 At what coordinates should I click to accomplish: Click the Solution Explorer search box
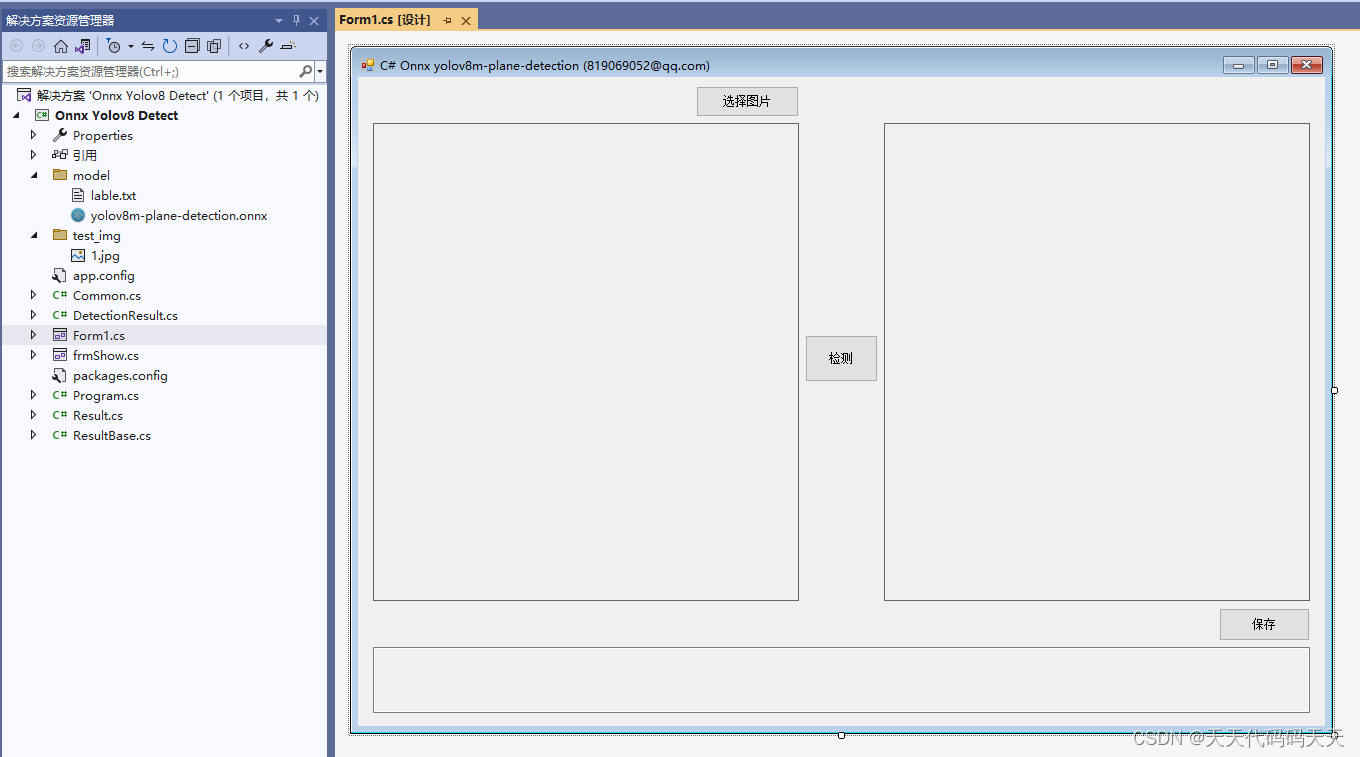tap(150, 71)
